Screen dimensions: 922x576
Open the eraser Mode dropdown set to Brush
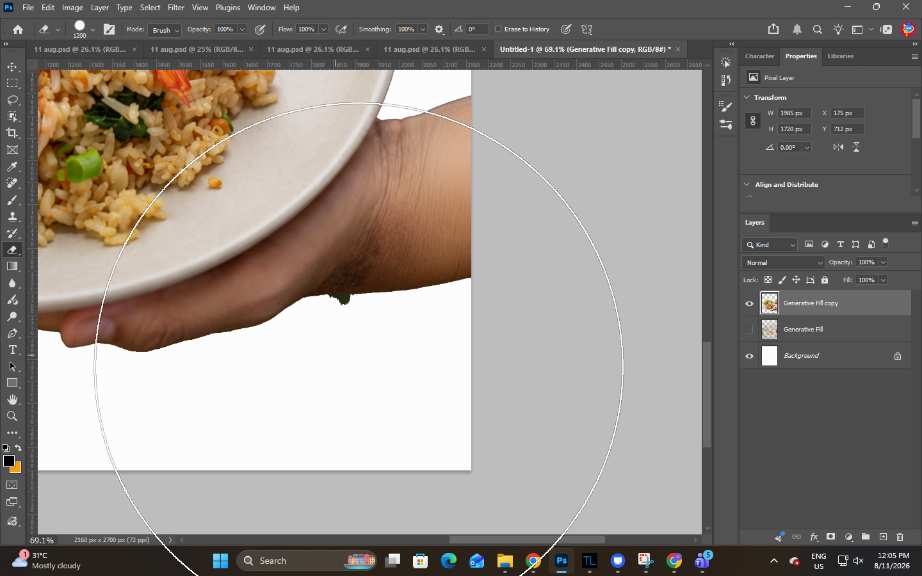(164, 29)
